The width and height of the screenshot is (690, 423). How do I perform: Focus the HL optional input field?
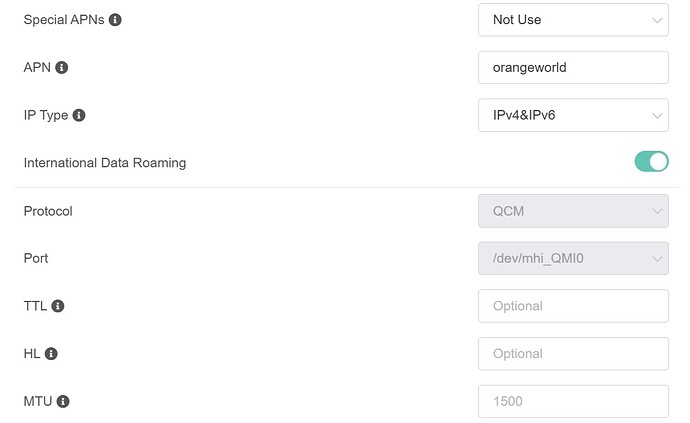(x=572, y=353)
